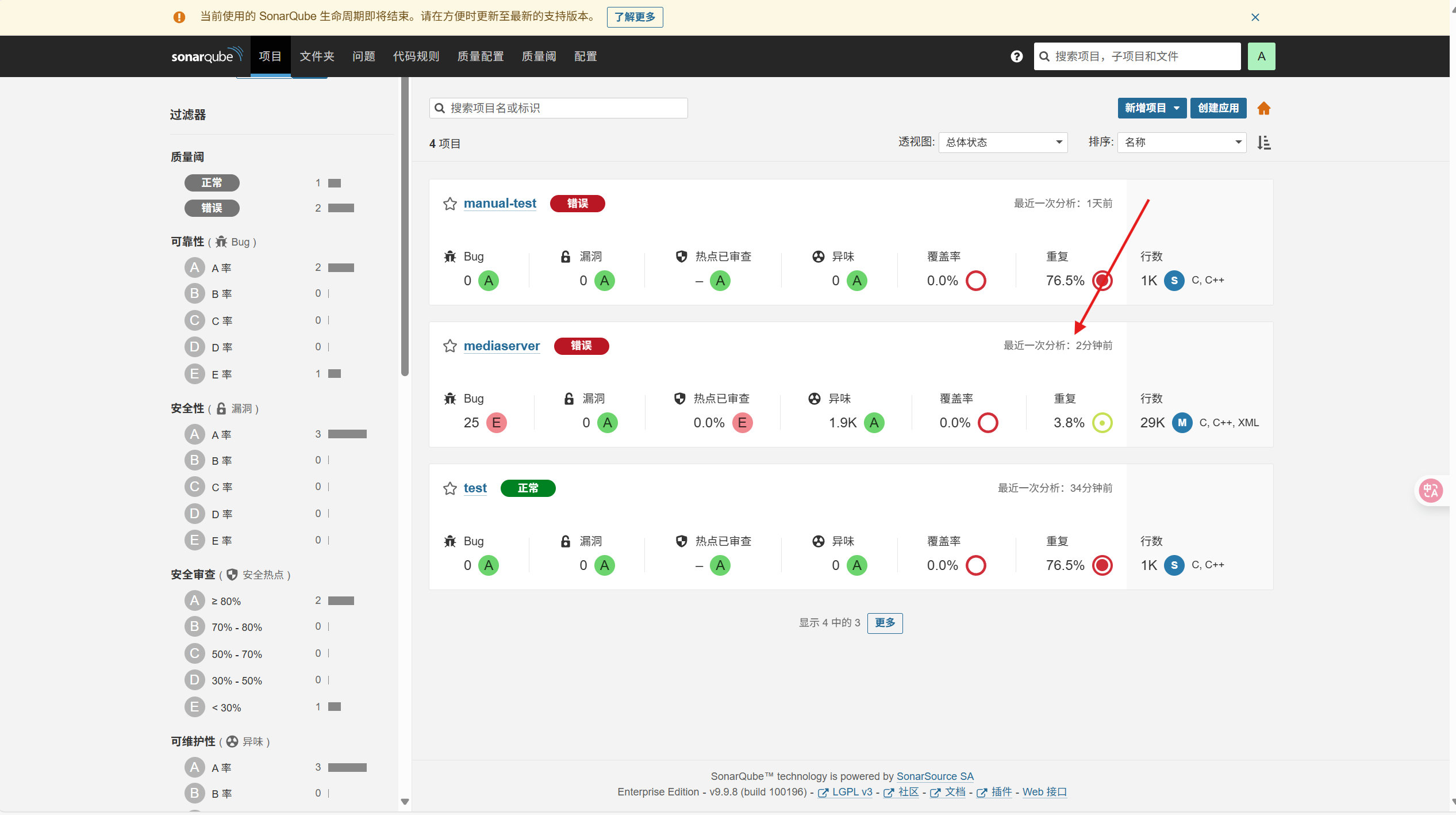Screen dimensions: 1456x815
Task: Toggle favorite star for test project
Action: (x=450, y=488)
